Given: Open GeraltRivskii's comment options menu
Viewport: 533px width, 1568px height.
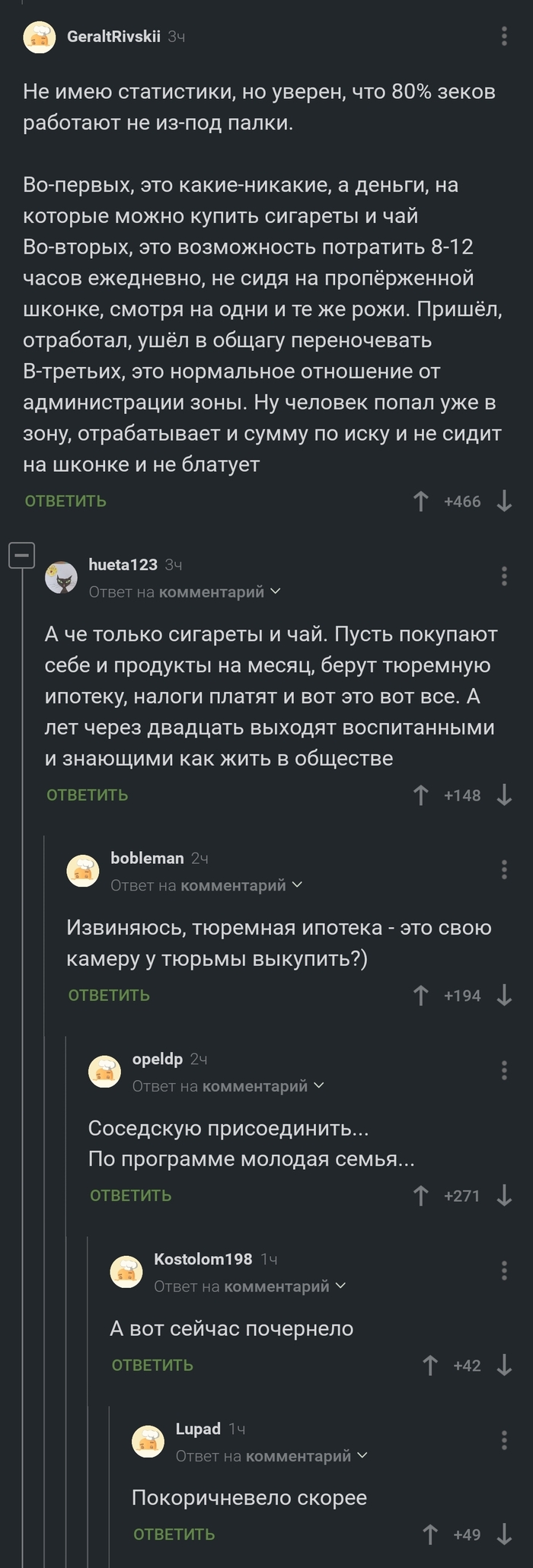Looking at the screenshot, I should pos(503,37).
